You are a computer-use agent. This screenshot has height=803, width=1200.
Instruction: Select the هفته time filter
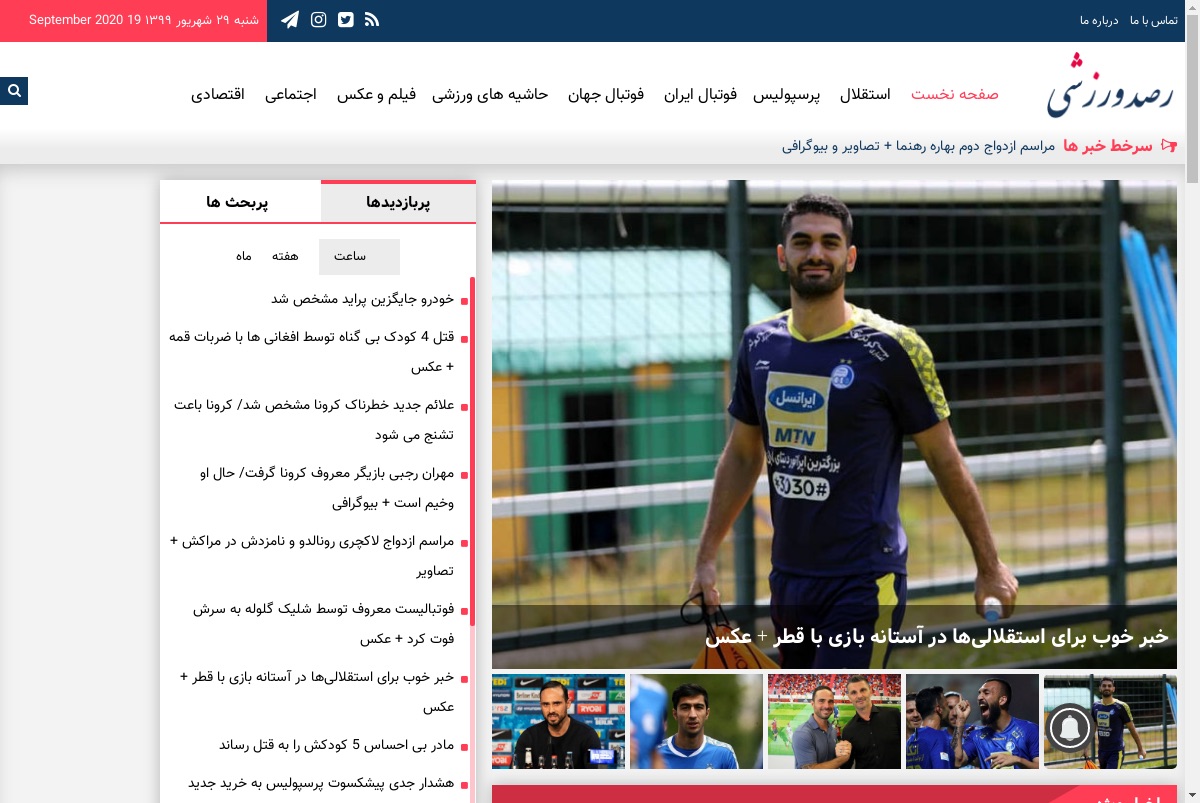pyautogui.click(x=285, y=256)
